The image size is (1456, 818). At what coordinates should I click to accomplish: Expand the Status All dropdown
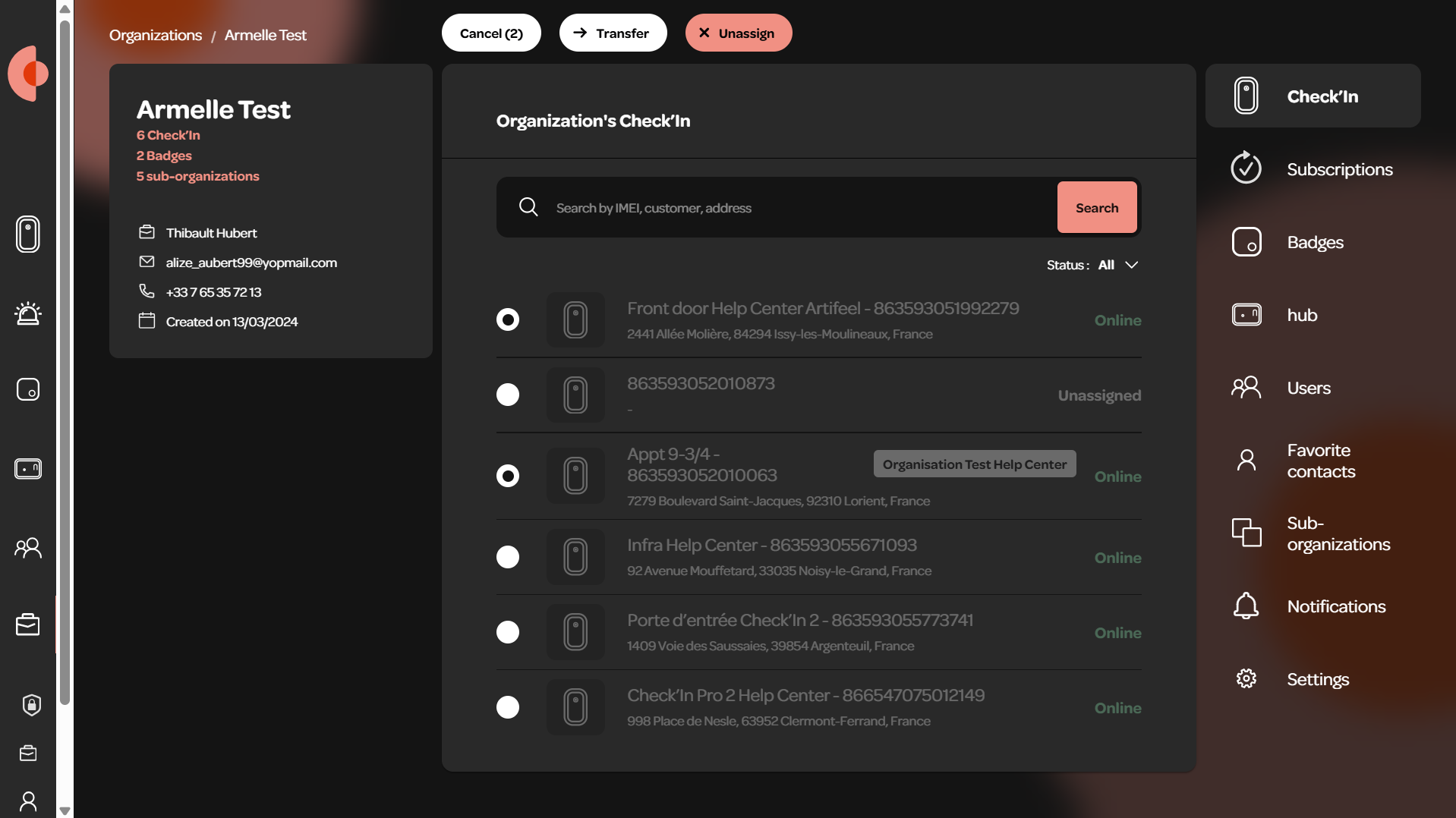(x=1092, y=265)
